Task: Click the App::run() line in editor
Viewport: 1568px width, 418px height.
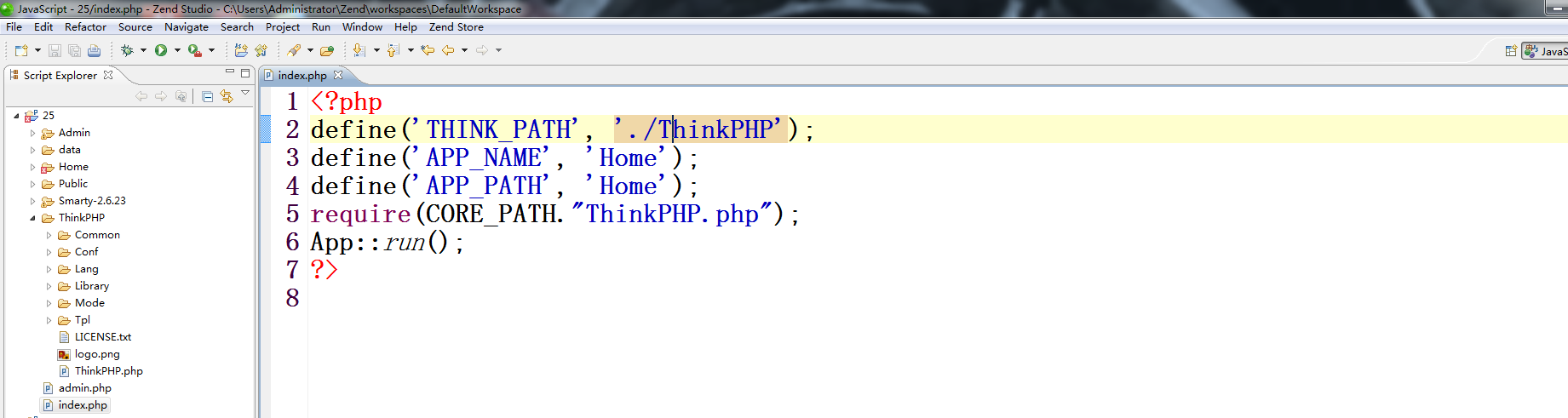Action: pyautogui.click(x=387, y=243)
